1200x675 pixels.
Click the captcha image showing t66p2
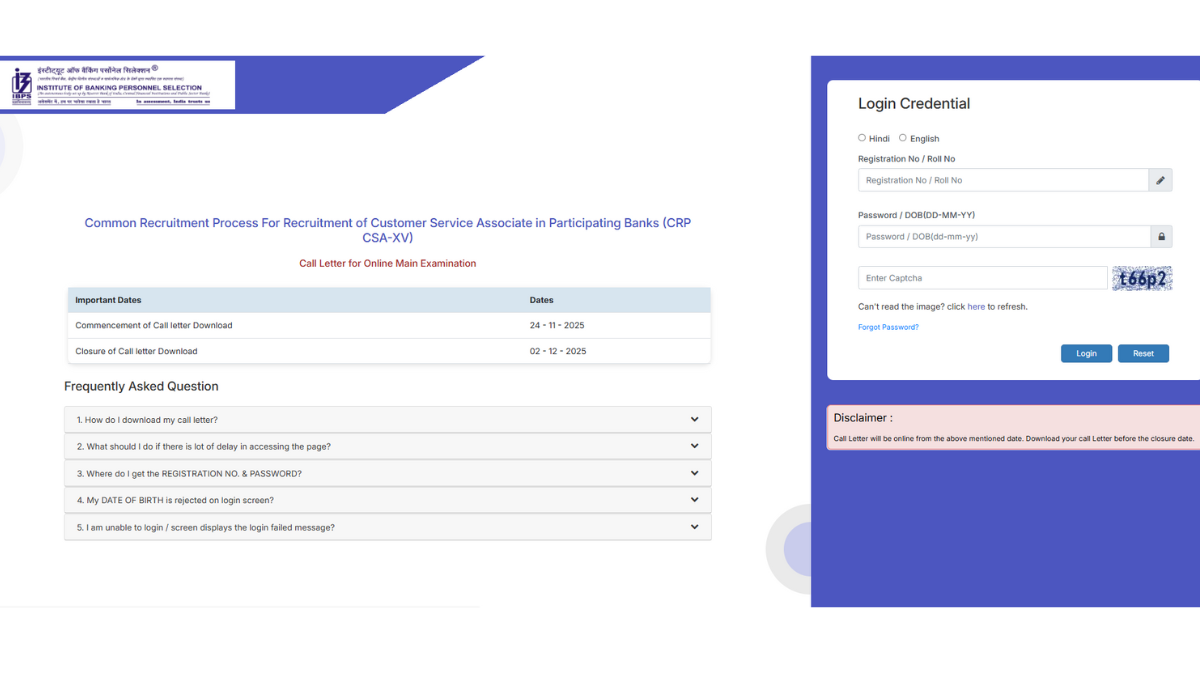(1141, 278)
